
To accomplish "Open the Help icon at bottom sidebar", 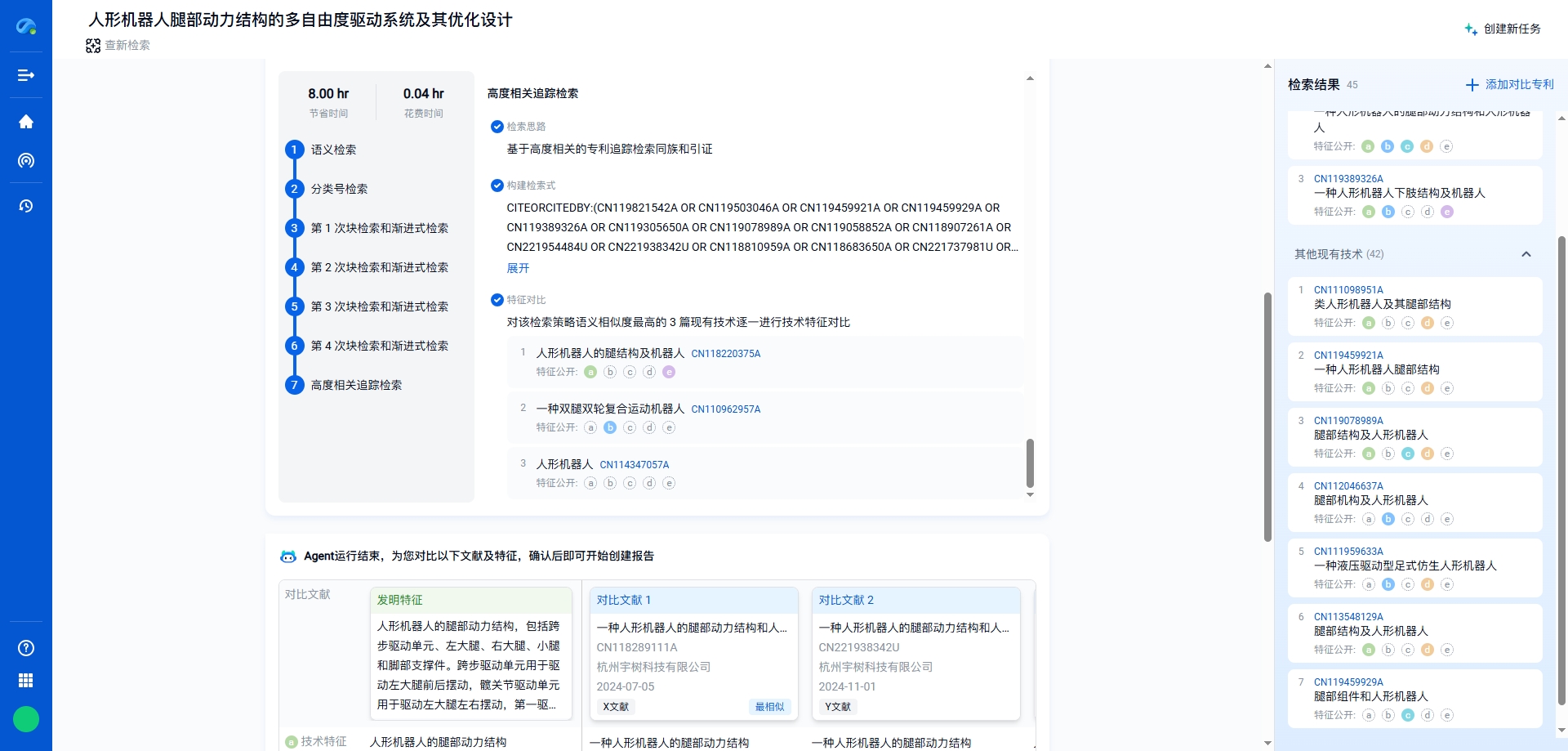I will coord(25,647).
